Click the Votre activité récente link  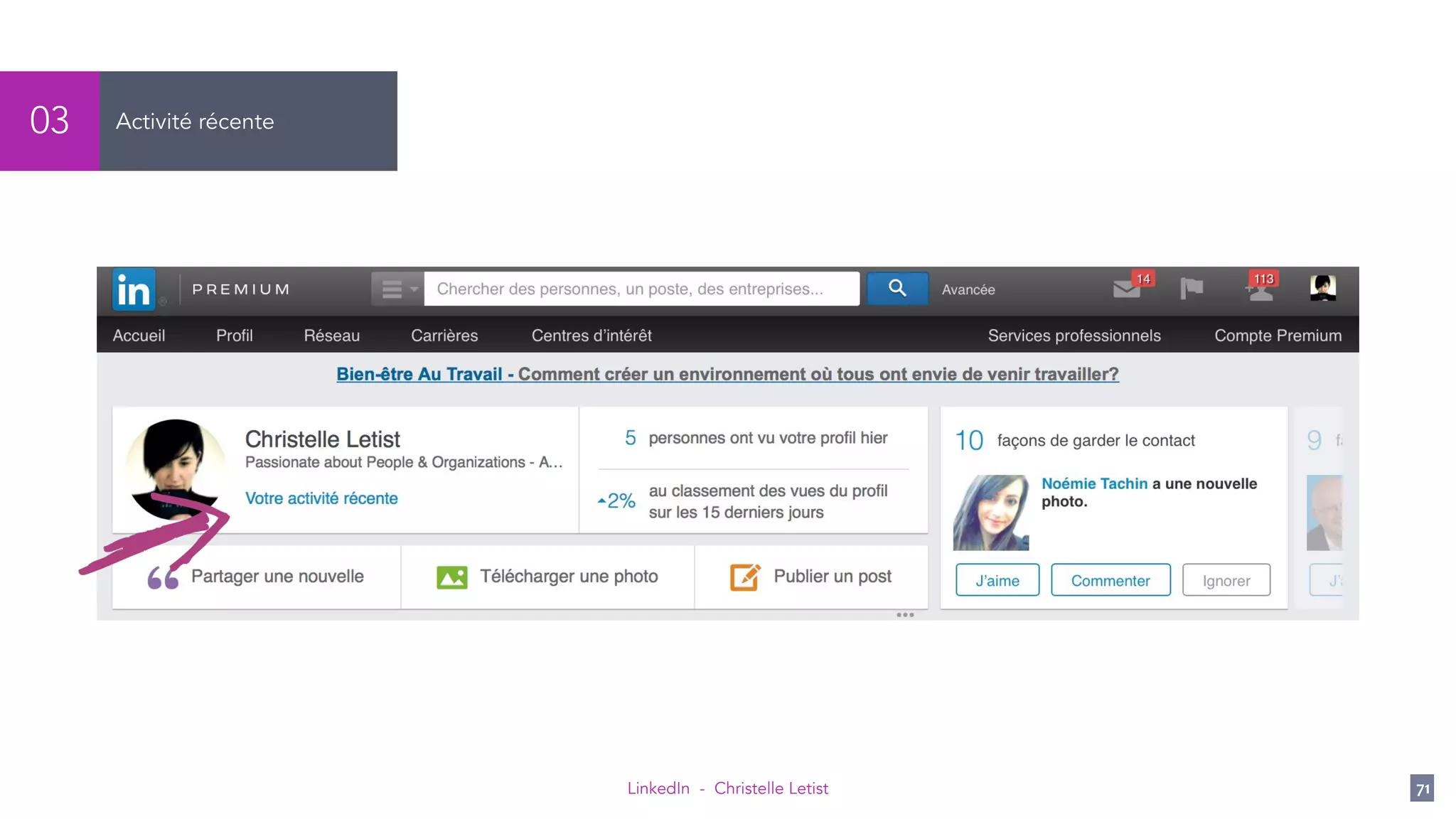(x=321, y=498)
